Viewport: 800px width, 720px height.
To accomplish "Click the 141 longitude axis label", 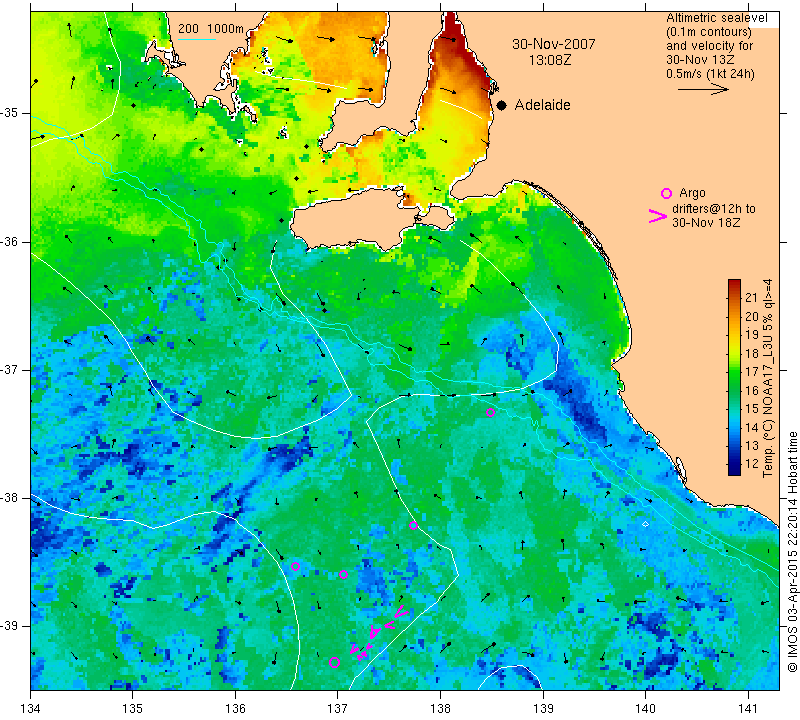I will tap(748, 708).
